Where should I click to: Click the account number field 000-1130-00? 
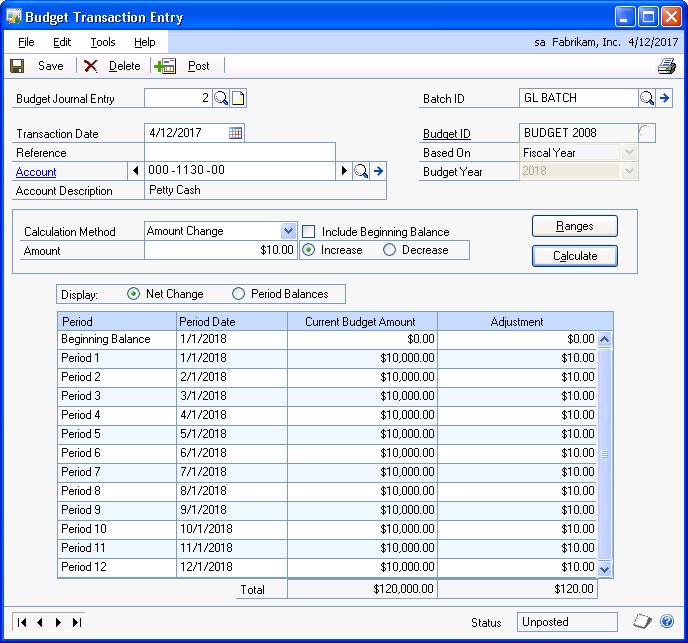click(240, 170)
